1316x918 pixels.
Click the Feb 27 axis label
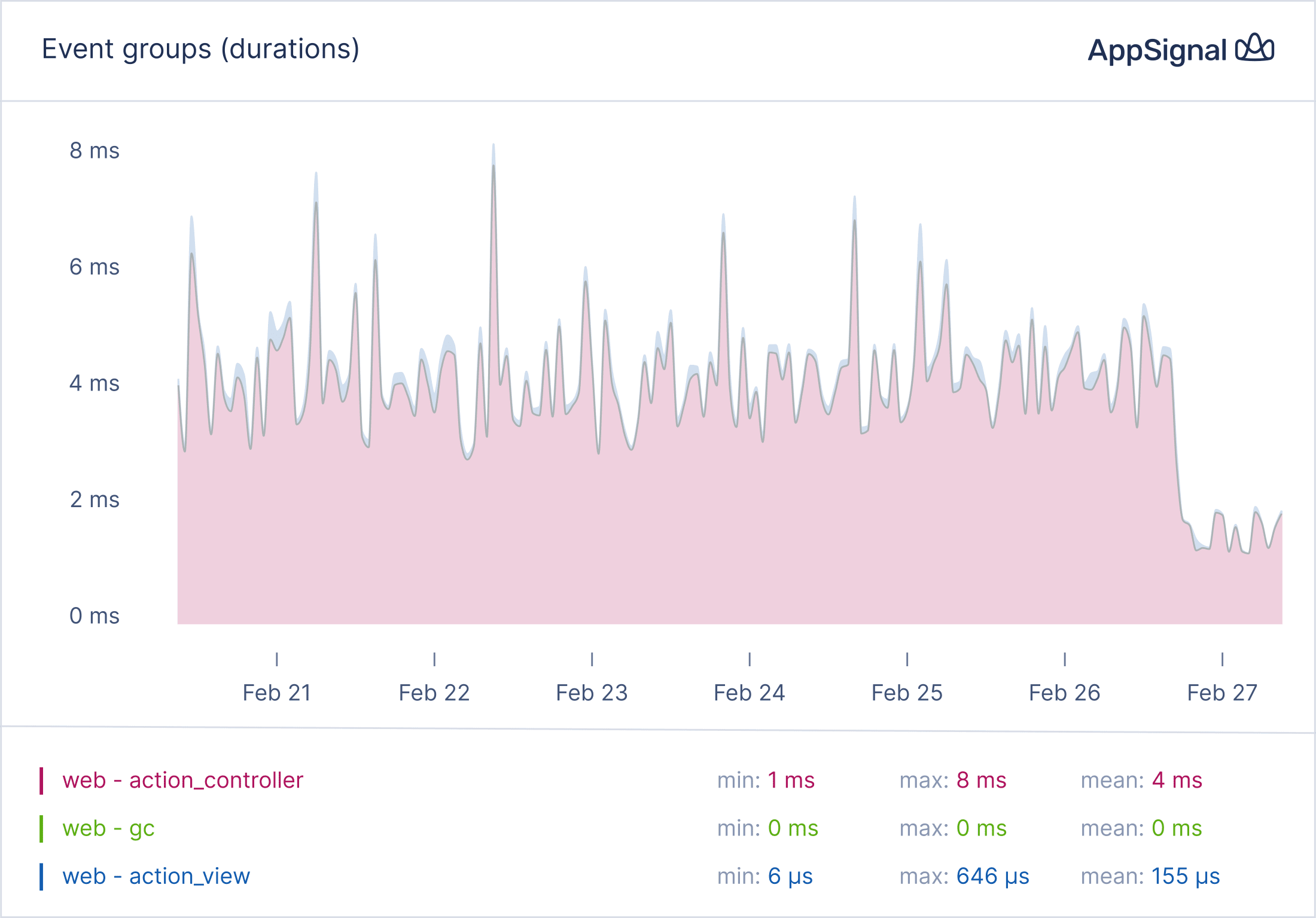(1222, 693)
